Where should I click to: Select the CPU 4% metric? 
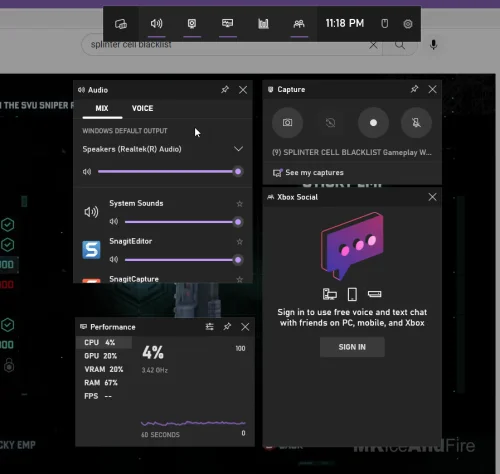pyautogui.click(x=104, y=342)
